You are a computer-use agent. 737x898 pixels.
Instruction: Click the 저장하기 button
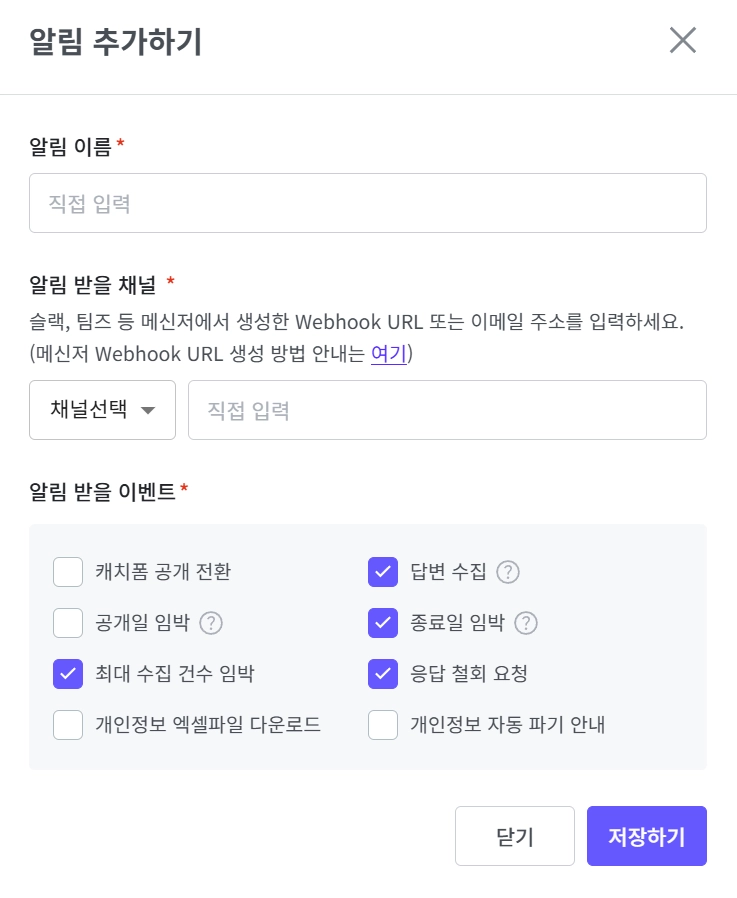tap(646, 836)
